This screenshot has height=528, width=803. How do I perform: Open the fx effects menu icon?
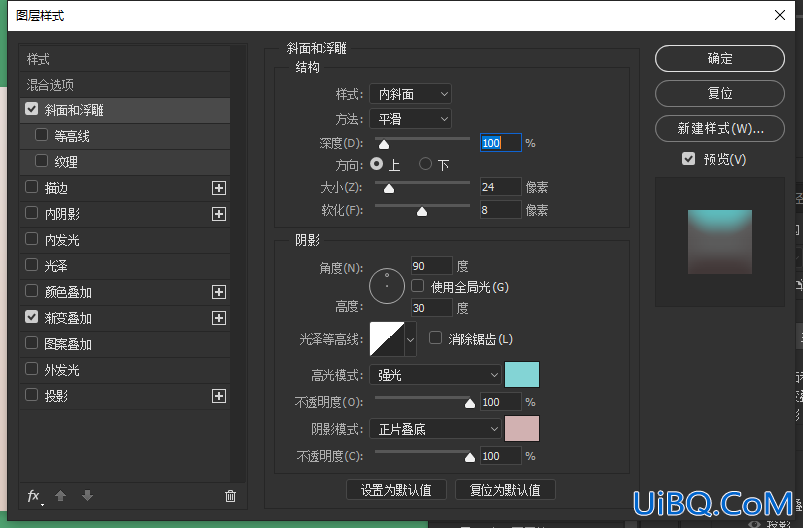[x=34, y=496]
